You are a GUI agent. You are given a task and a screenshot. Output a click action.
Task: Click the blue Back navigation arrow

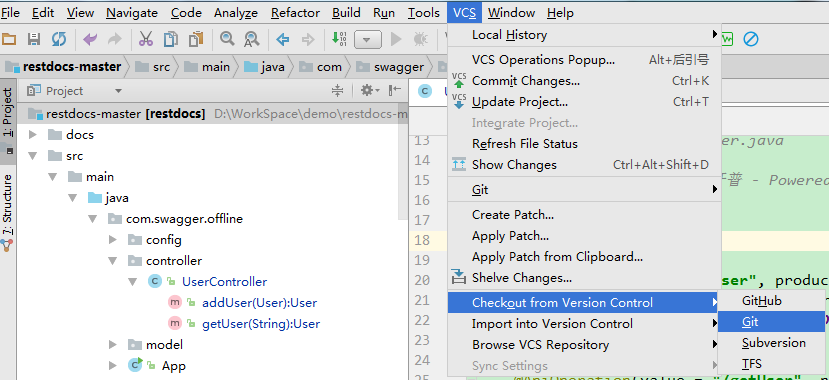click(283, 39)
